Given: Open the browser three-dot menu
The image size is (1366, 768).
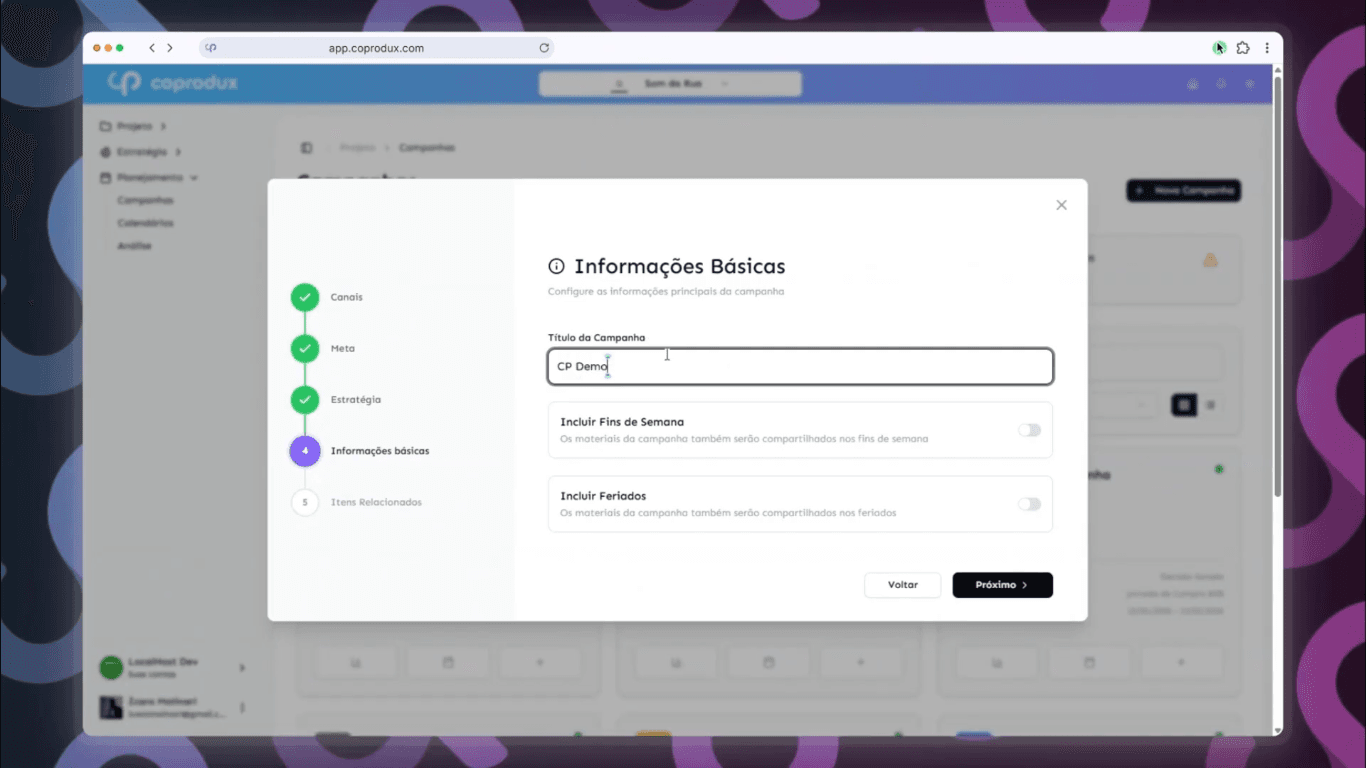Looking at the screenshot, I should coord(1267,48).
